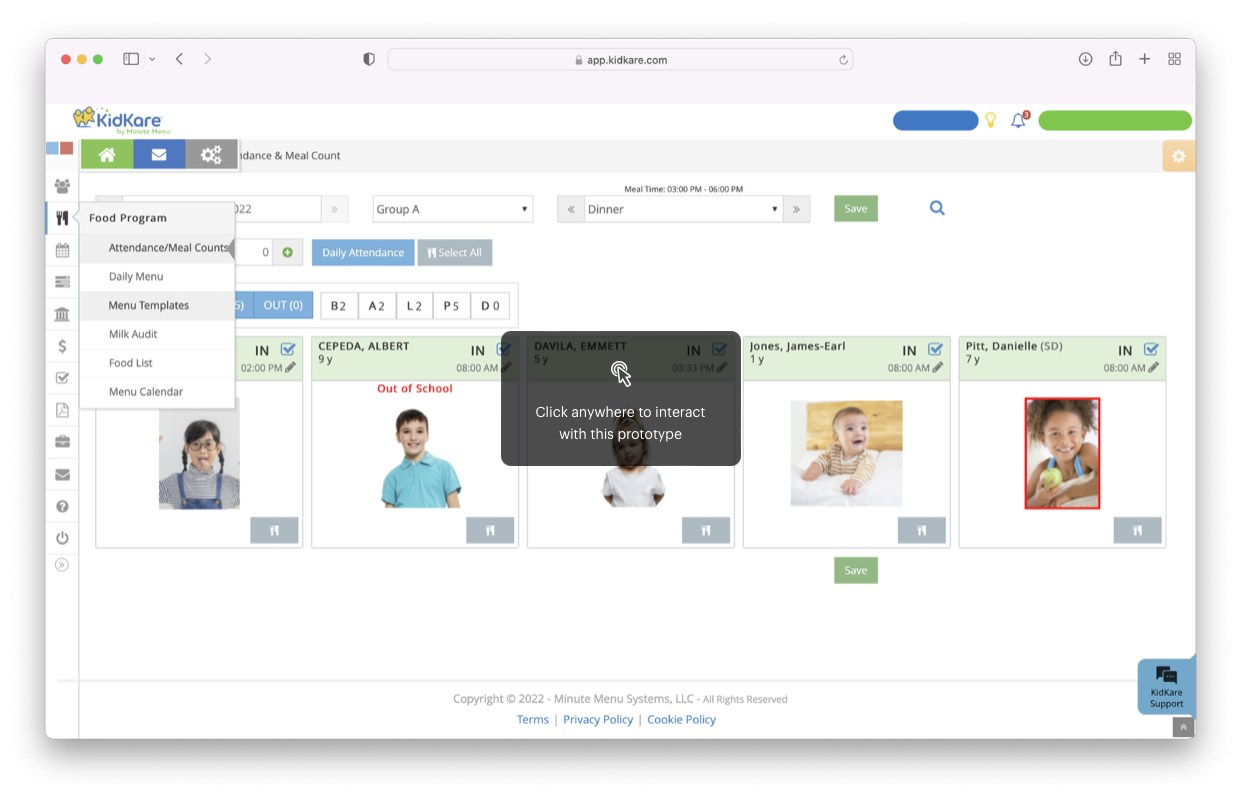
Task: Switch to the OUT (0) tab
Action: 283,305
